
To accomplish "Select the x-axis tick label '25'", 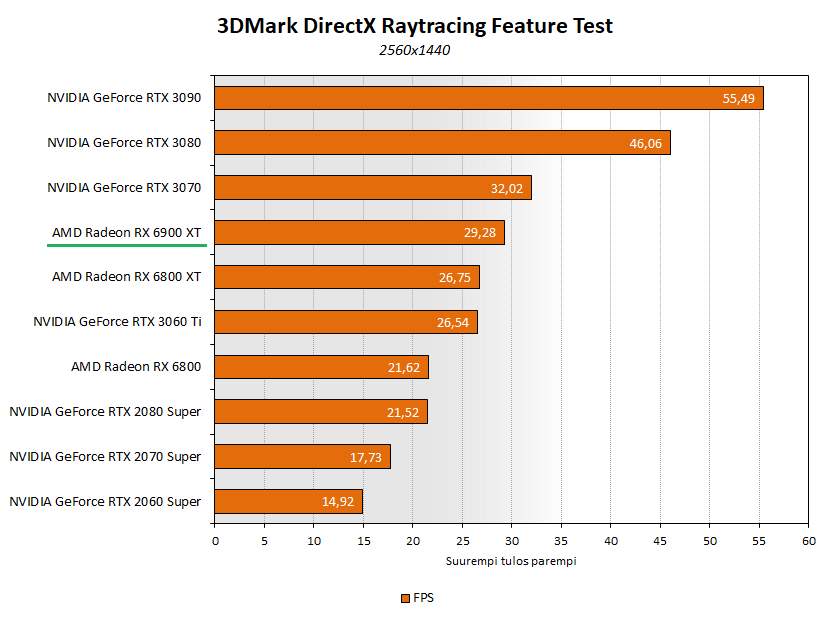I will pos(463,541).
